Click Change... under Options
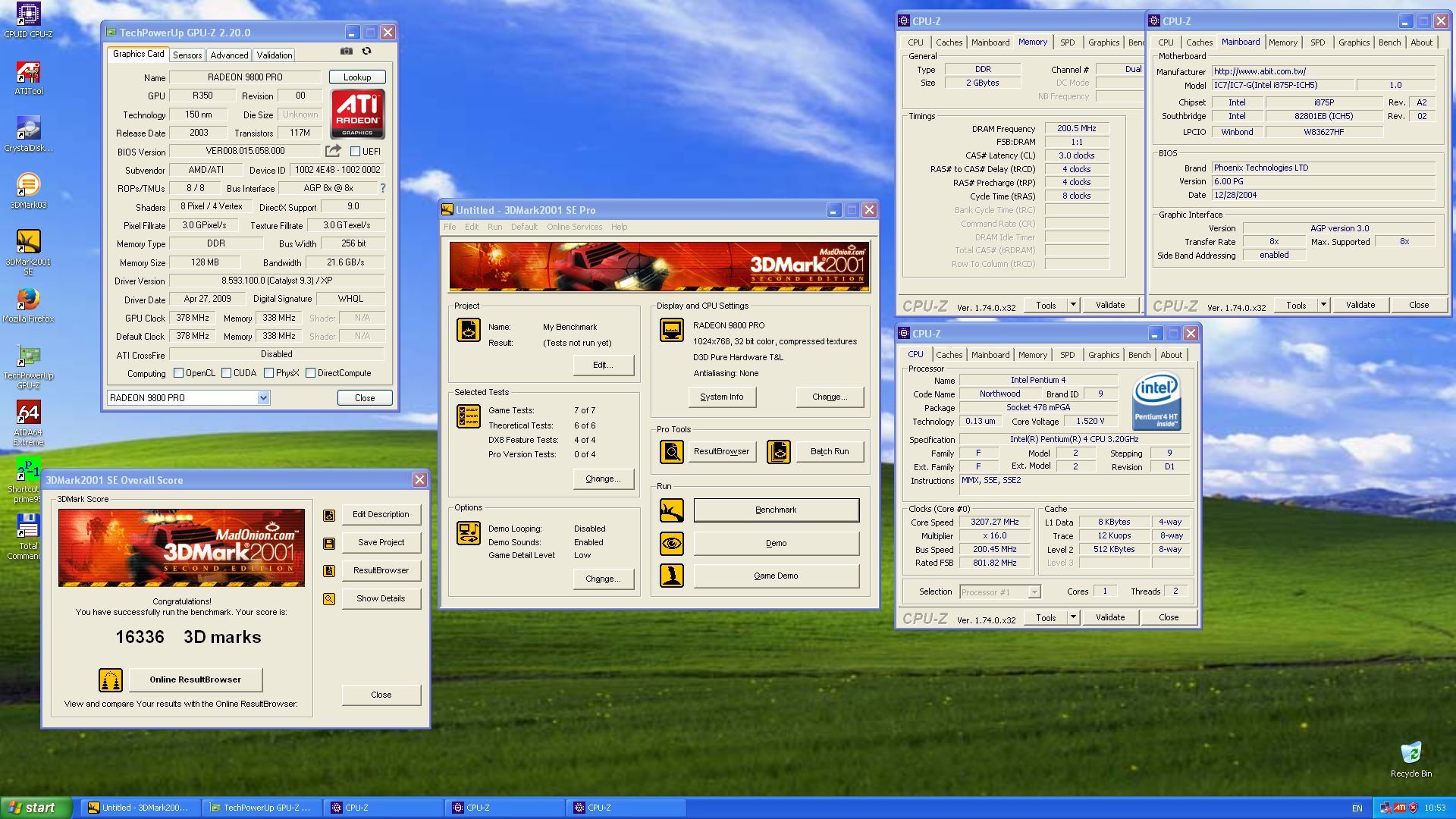 [603, 579]
